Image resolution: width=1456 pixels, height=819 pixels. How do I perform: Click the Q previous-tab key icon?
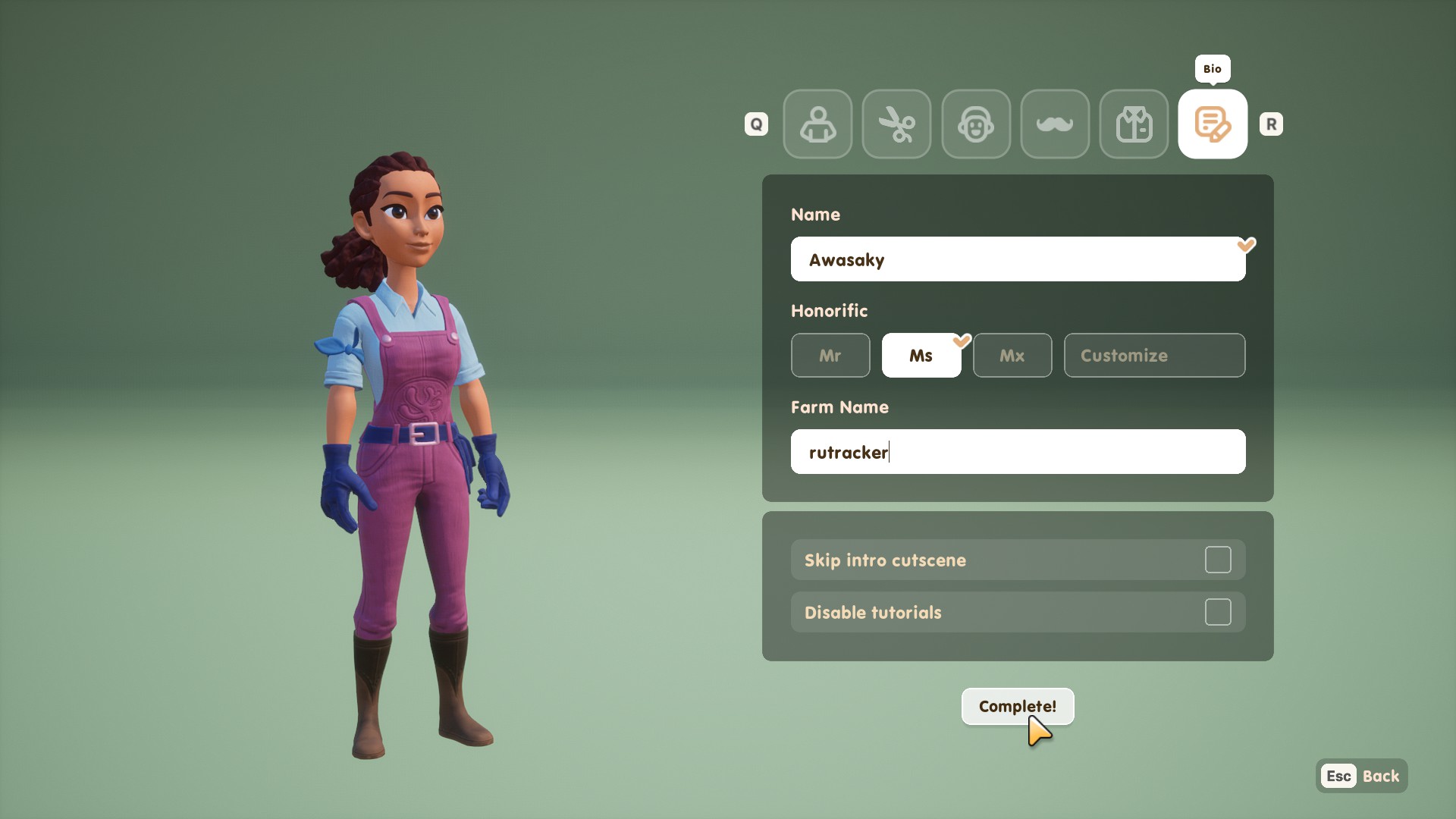tap(756, 124)
